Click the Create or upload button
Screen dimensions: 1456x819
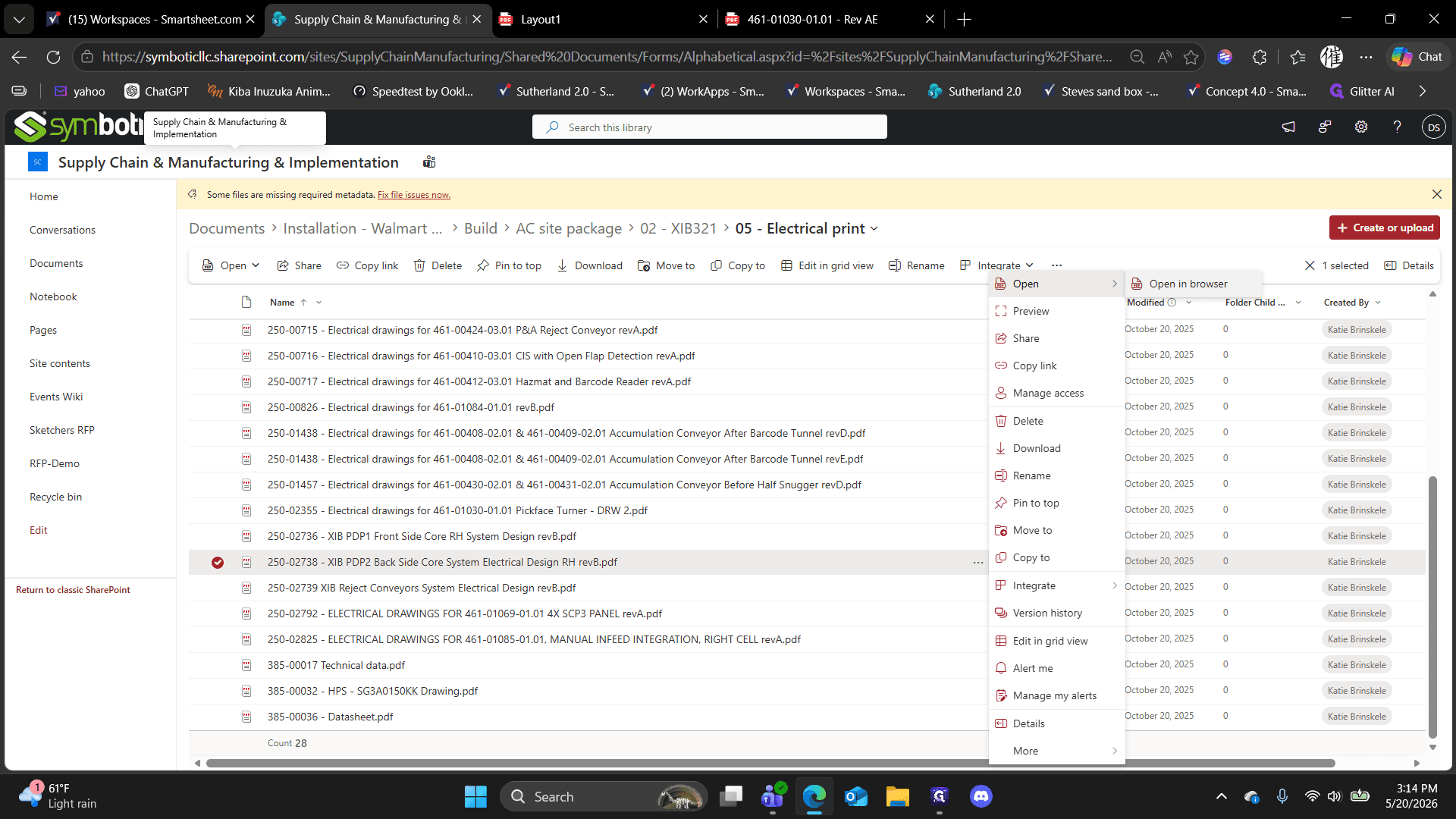pos(1384,227)
